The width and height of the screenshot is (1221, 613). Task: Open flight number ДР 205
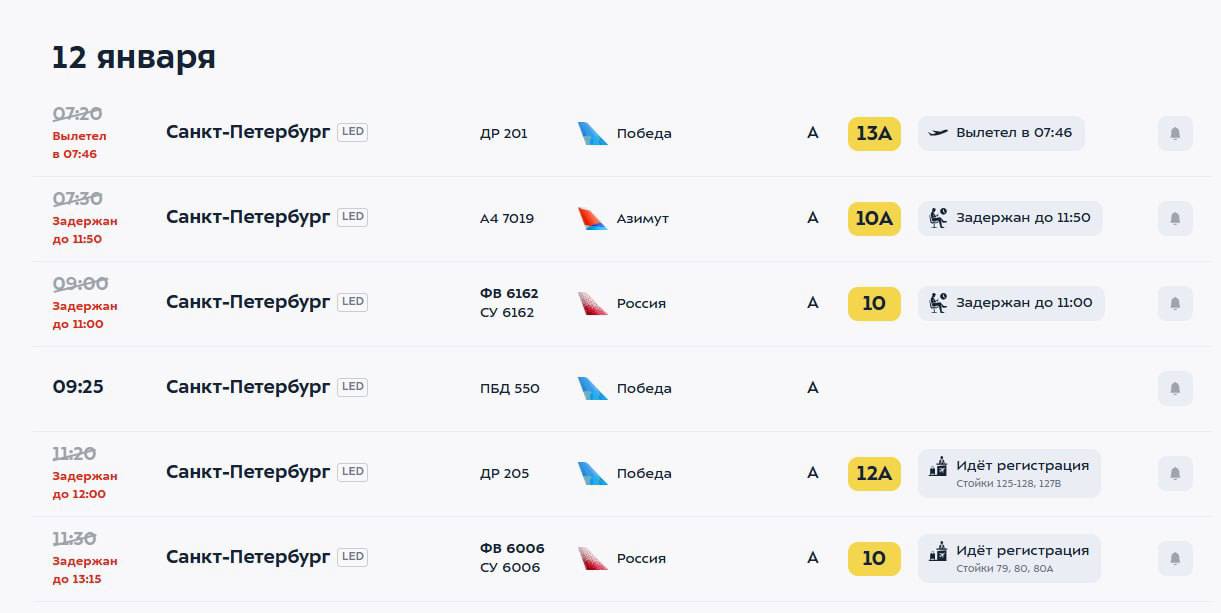pyautogui.click(x=505, y=474)
